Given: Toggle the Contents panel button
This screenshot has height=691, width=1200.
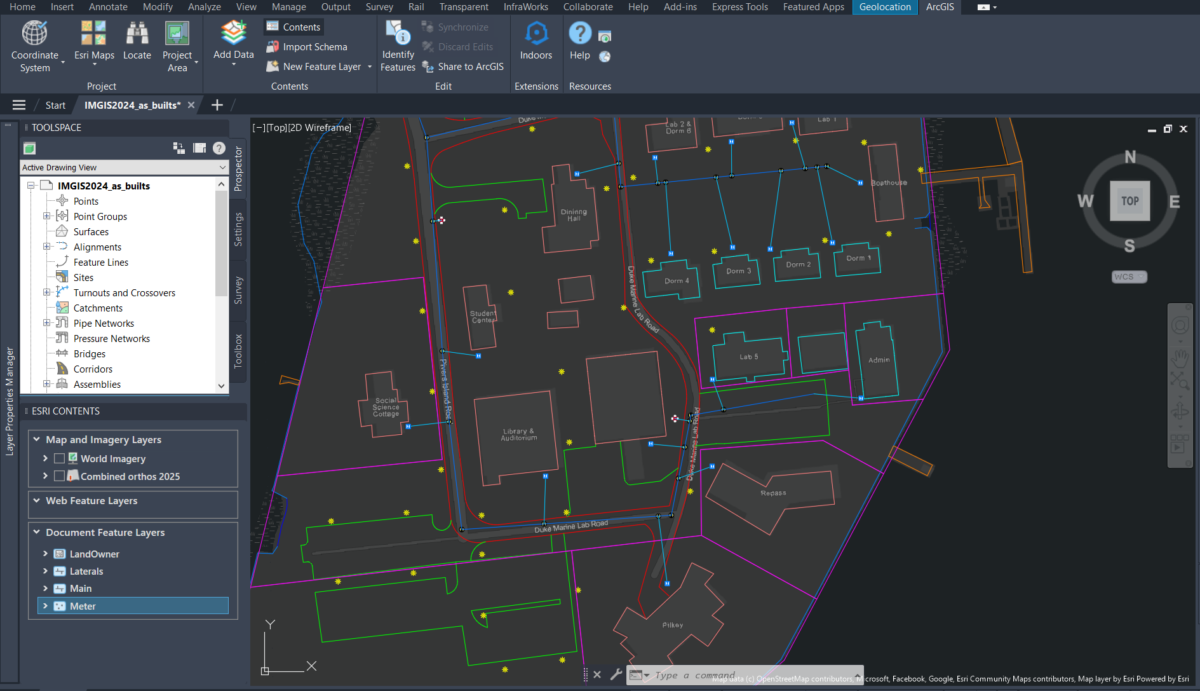Looking at the screenshot, I should 293,26.
